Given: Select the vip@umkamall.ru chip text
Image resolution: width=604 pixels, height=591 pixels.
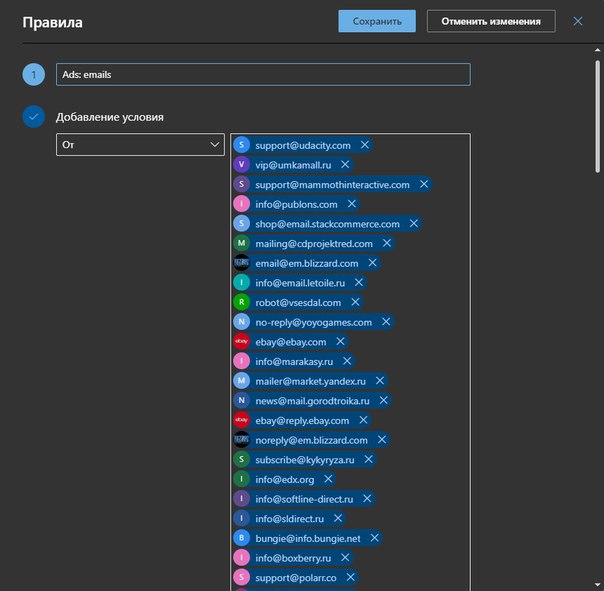Looking at the screenshot, I should coord(293,165).
